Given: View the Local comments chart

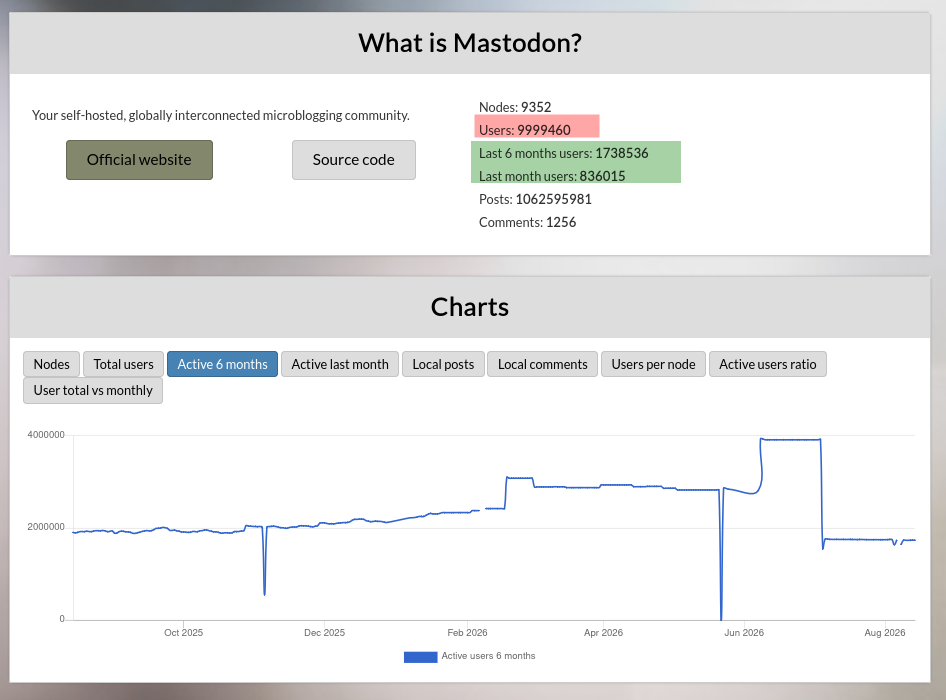Looking at the screenshot, I should coord(542,364).
